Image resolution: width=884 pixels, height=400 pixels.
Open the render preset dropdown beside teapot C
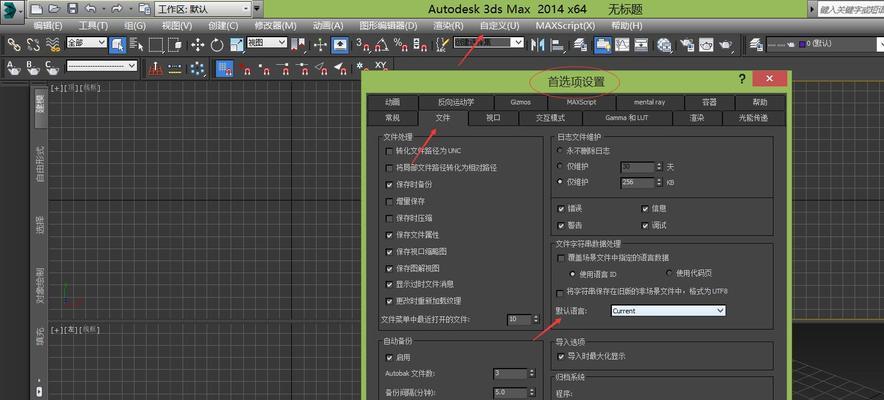coord(101,66)
